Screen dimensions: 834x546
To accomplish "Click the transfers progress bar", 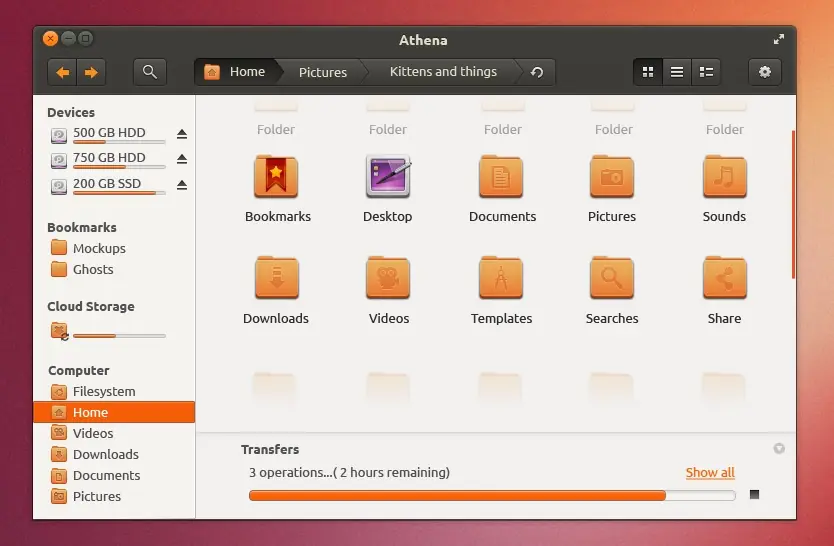I will (492, 495).
